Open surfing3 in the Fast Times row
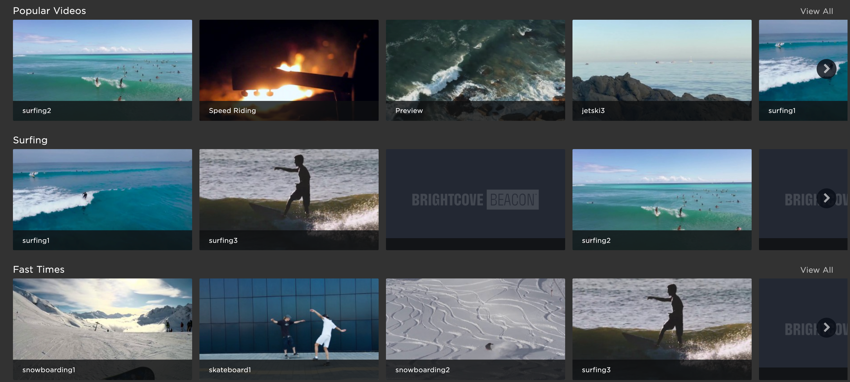 pos(662,329)
